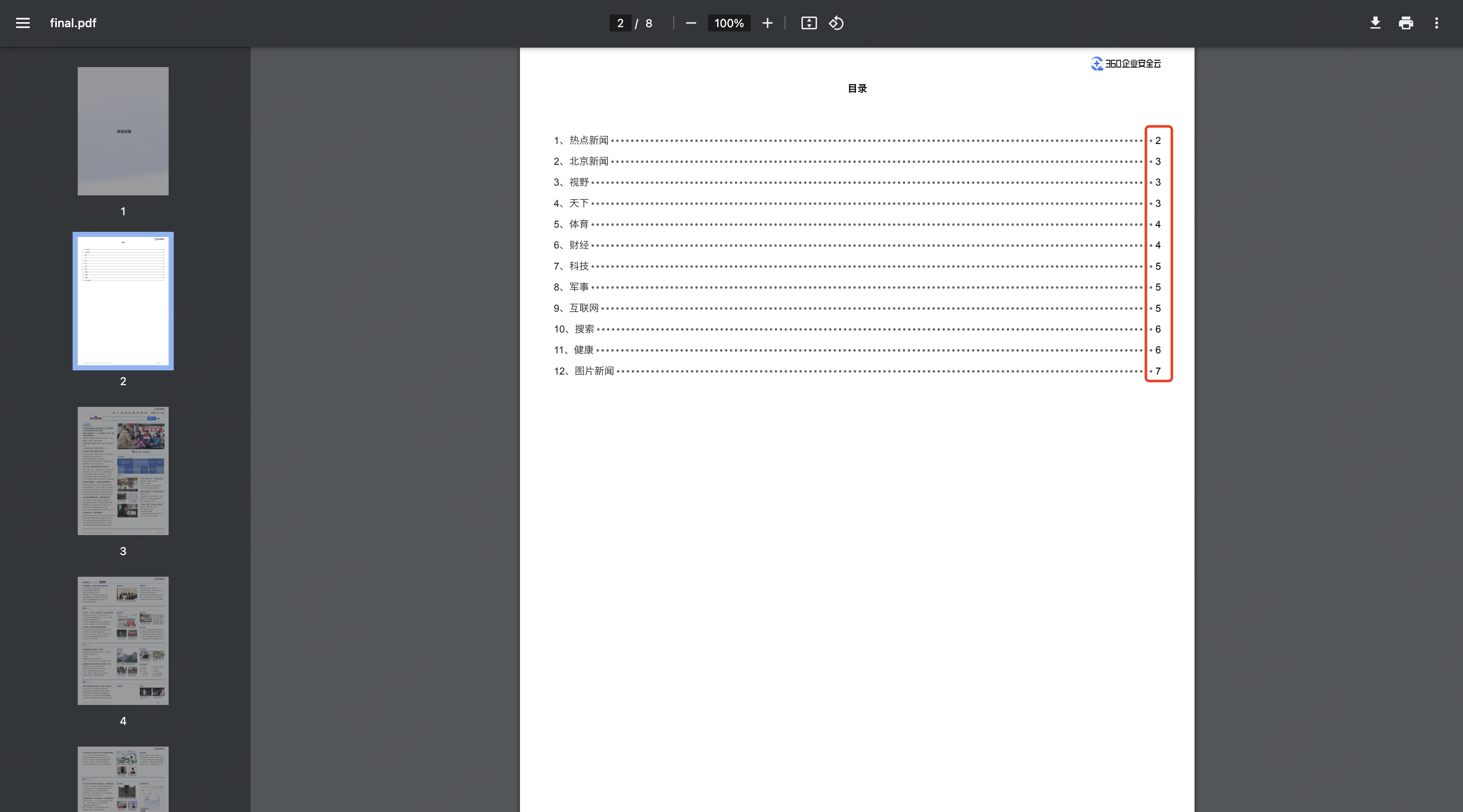1463x812 pixels.
Task: Click the 热点新闻 contents entry
Action: coord(588,140)
